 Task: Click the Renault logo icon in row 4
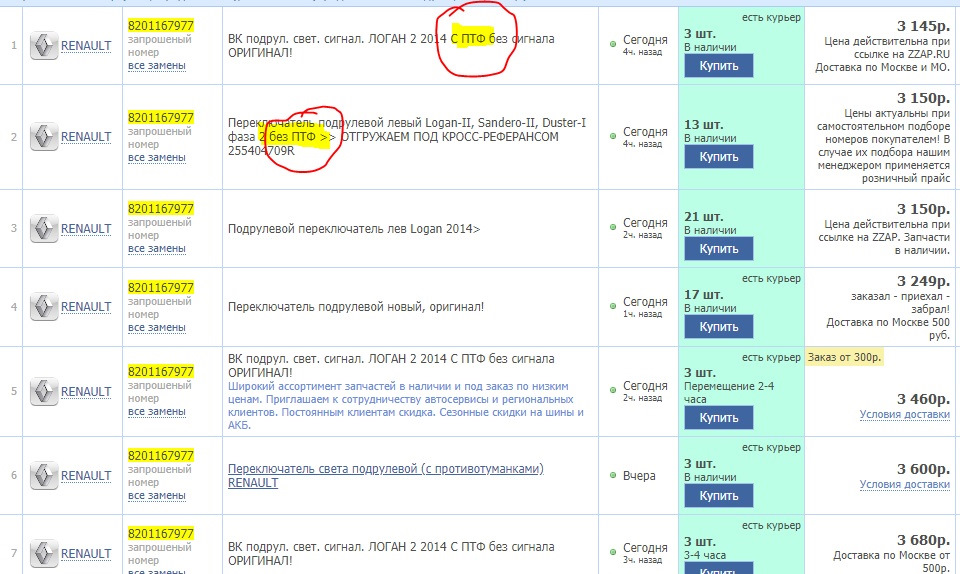click(x=44, y=307)
